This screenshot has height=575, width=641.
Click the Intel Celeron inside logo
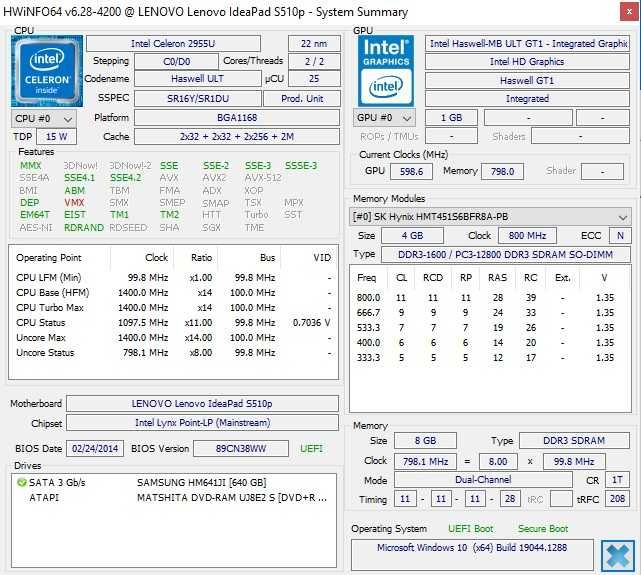47,71
